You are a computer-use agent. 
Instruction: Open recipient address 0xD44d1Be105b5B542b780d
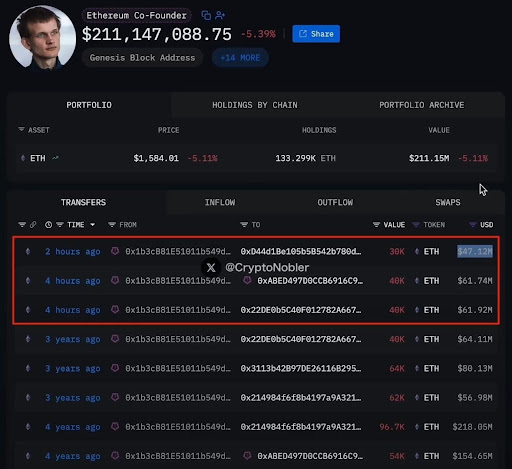pos(301,251)
